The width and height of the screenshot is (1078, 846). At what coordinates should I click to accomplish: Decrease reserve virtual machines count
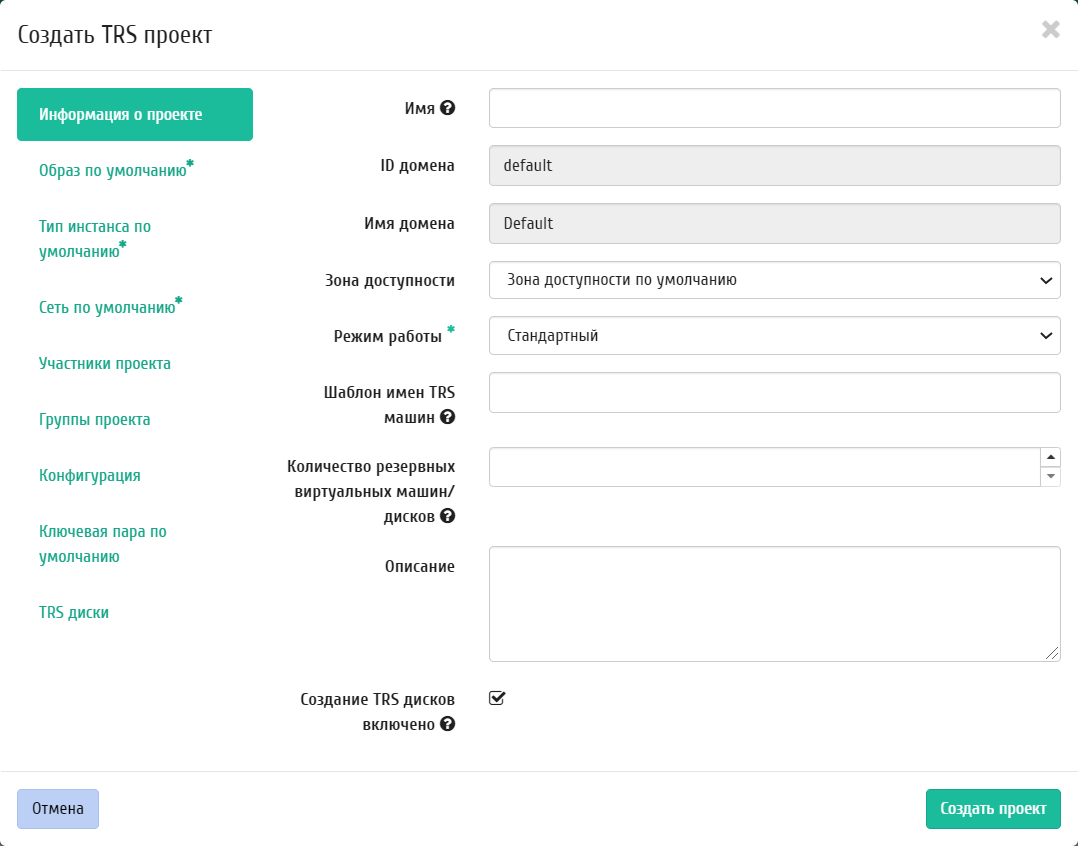click(1050, 476)
